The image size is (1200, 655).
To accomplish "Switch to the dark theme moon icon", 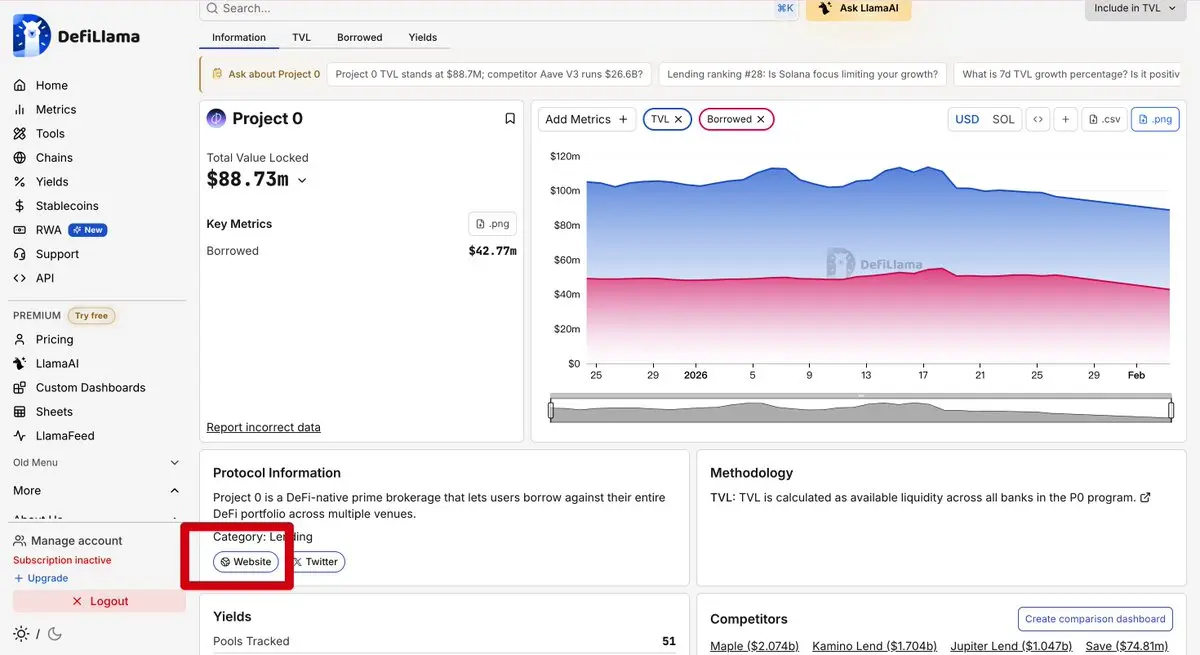I will [54, 634].
